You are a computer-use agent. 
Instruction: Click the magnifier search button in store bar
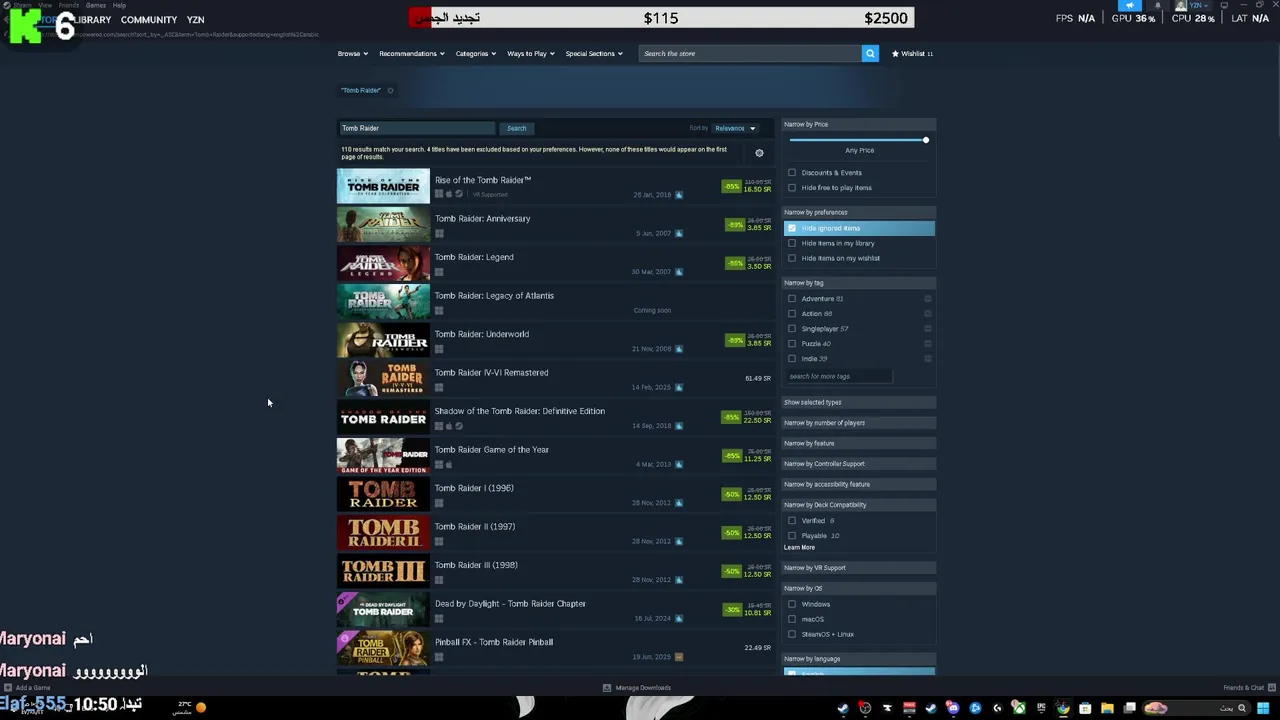click(870, 53)
